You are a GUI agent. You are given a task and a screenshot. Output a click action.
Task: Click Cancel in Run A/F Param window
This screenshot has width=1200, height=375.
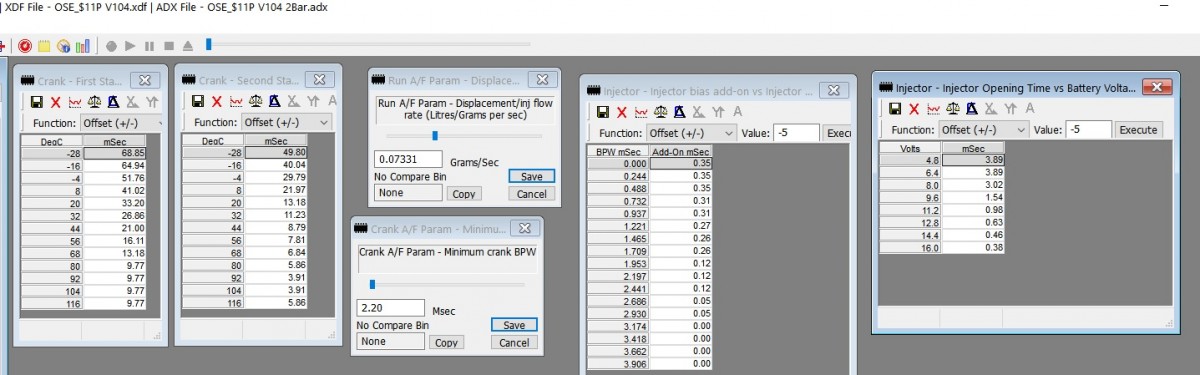coord(531,194)
